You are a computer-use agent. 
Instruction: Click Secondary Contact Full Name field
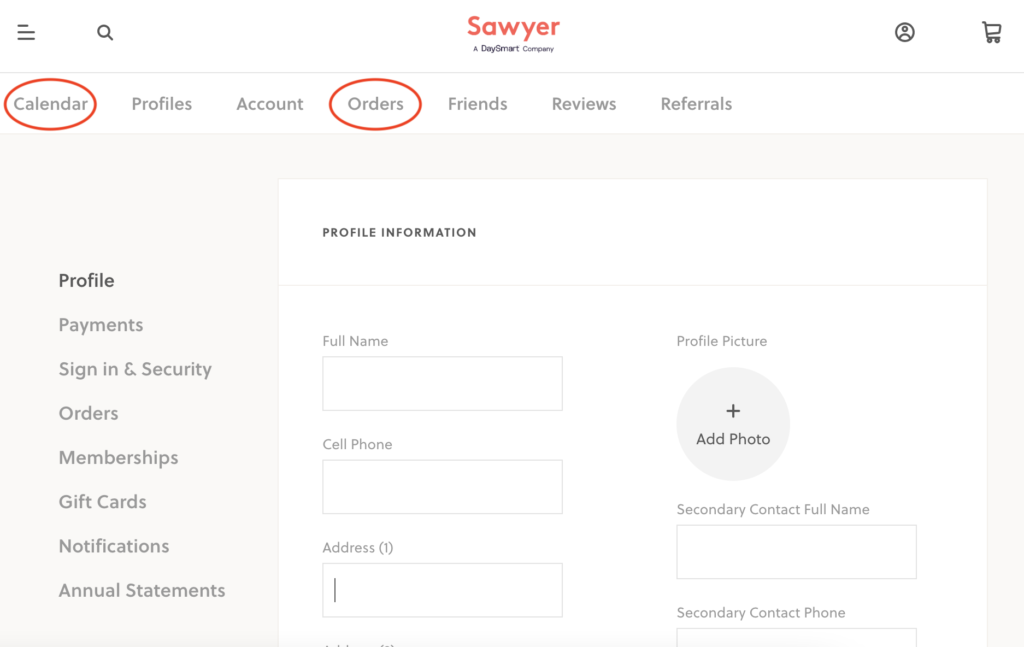click(796, 552)
